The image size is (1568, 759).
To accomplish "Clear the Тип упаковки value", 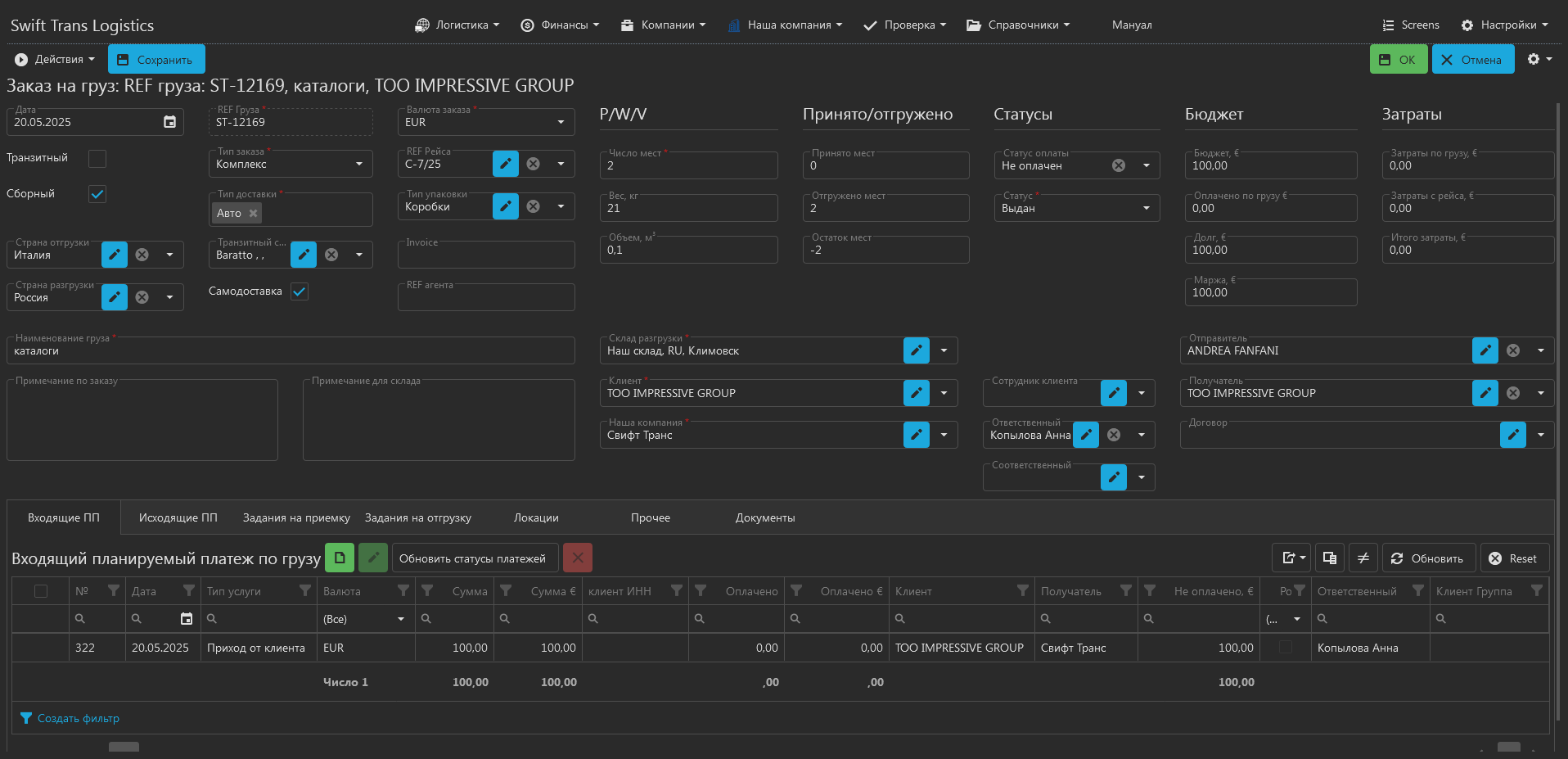I will (534, 206).
